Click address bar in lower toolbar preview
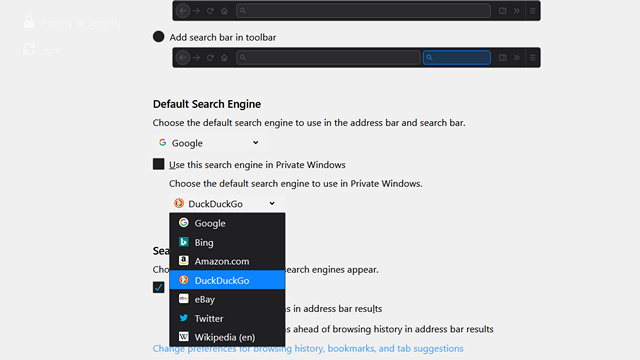 pos(328,58)
